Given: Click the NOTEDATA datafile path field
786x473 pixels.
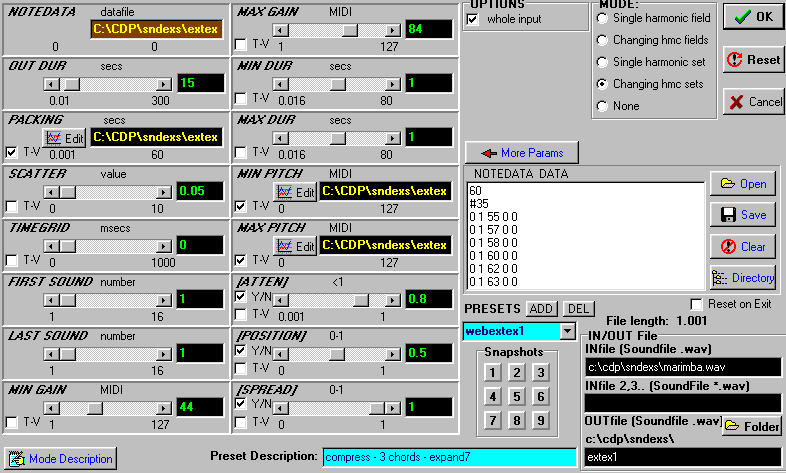Looking at the screenshot, I should pos(156,29).
